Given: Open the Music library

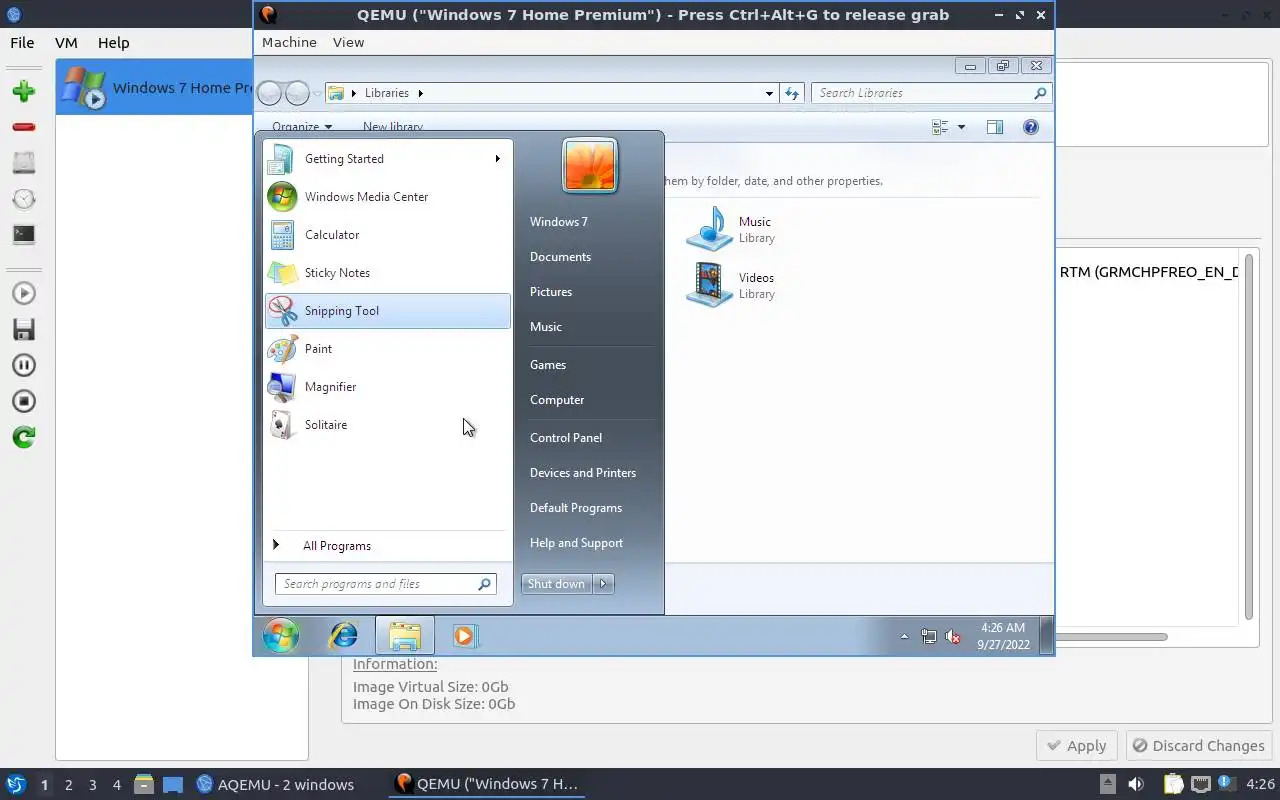Looking at the screenshot, I should pyautogui.click(x=730, y=229).
